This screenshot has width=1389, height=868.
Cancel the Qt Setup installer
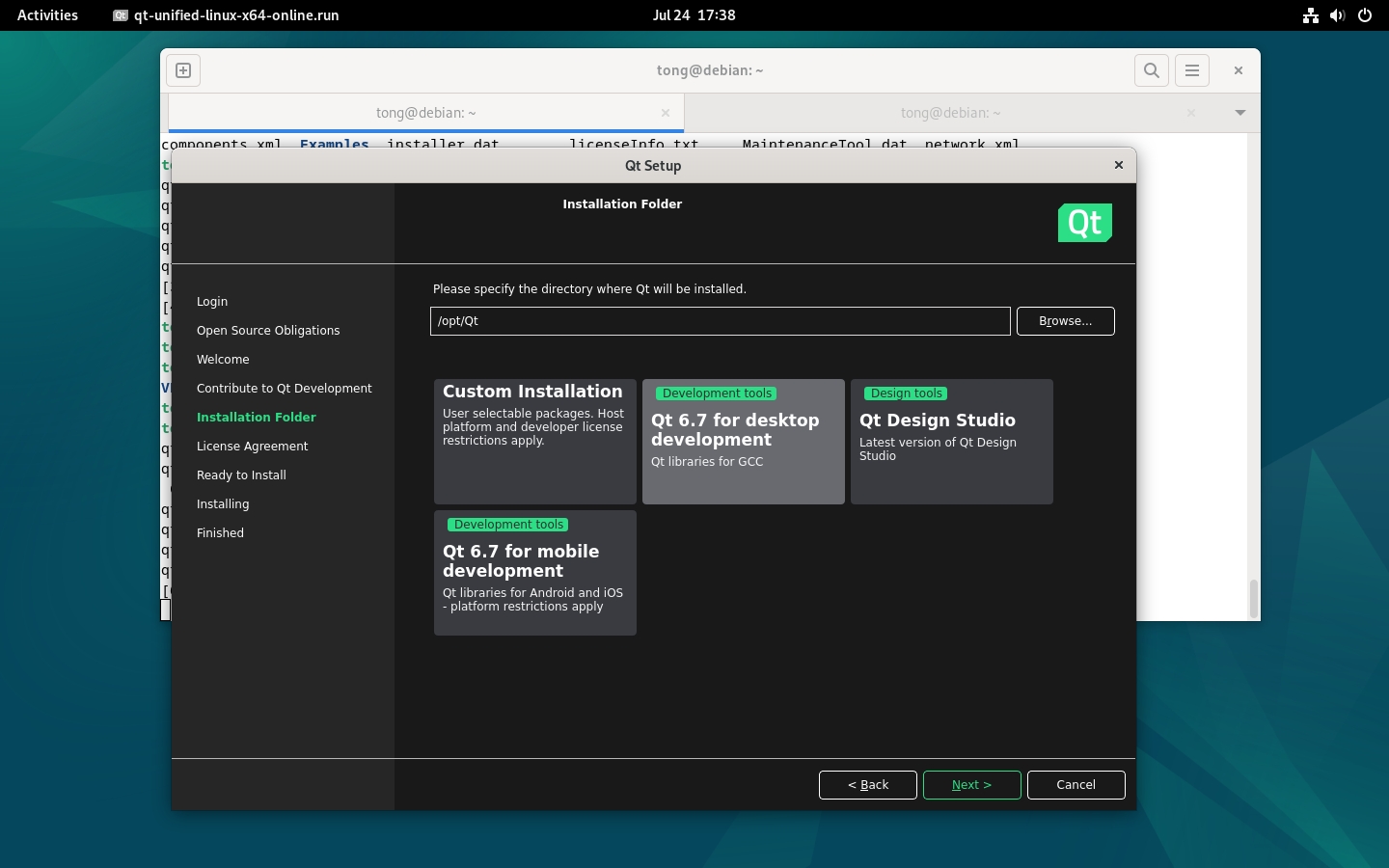tap(1076, 785)
